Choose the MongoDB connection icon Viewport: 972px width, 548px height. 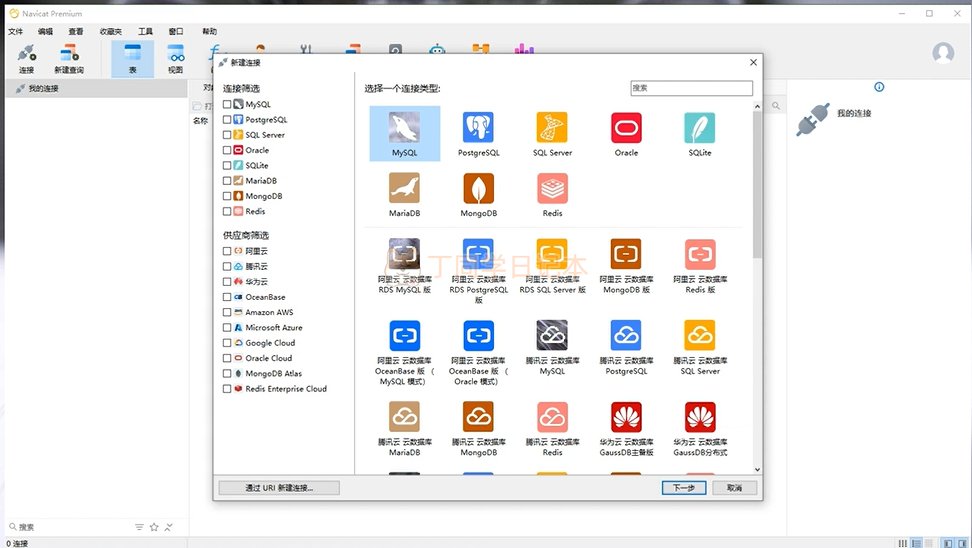[x=478, y=189]
